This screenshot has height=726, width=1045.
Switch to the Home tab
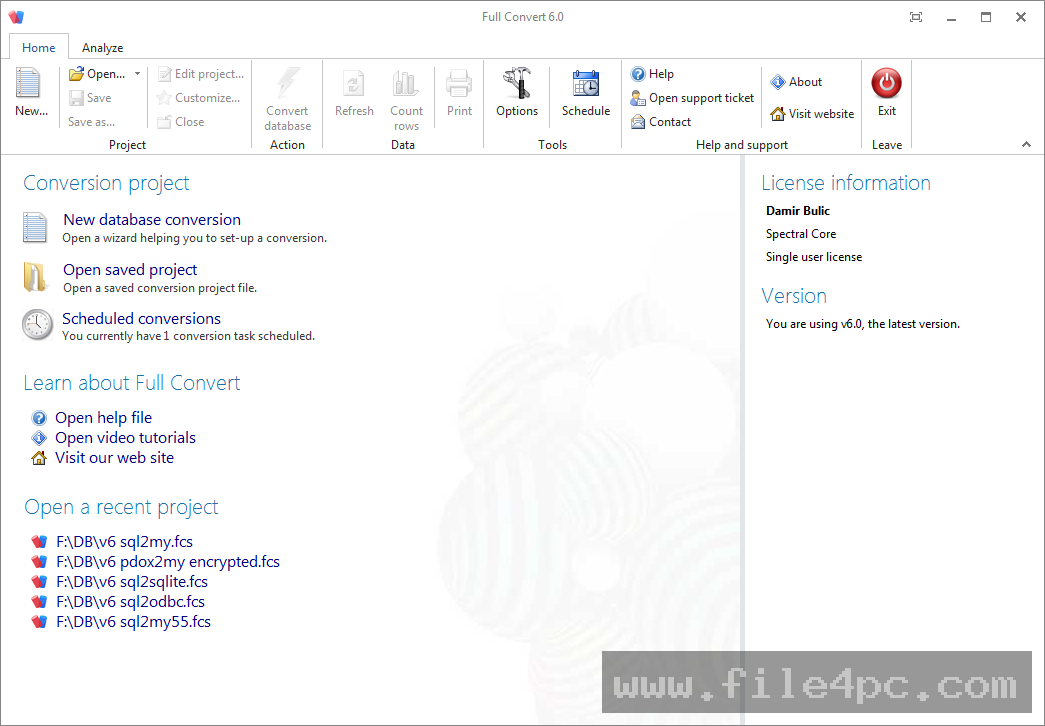(39, 47)
